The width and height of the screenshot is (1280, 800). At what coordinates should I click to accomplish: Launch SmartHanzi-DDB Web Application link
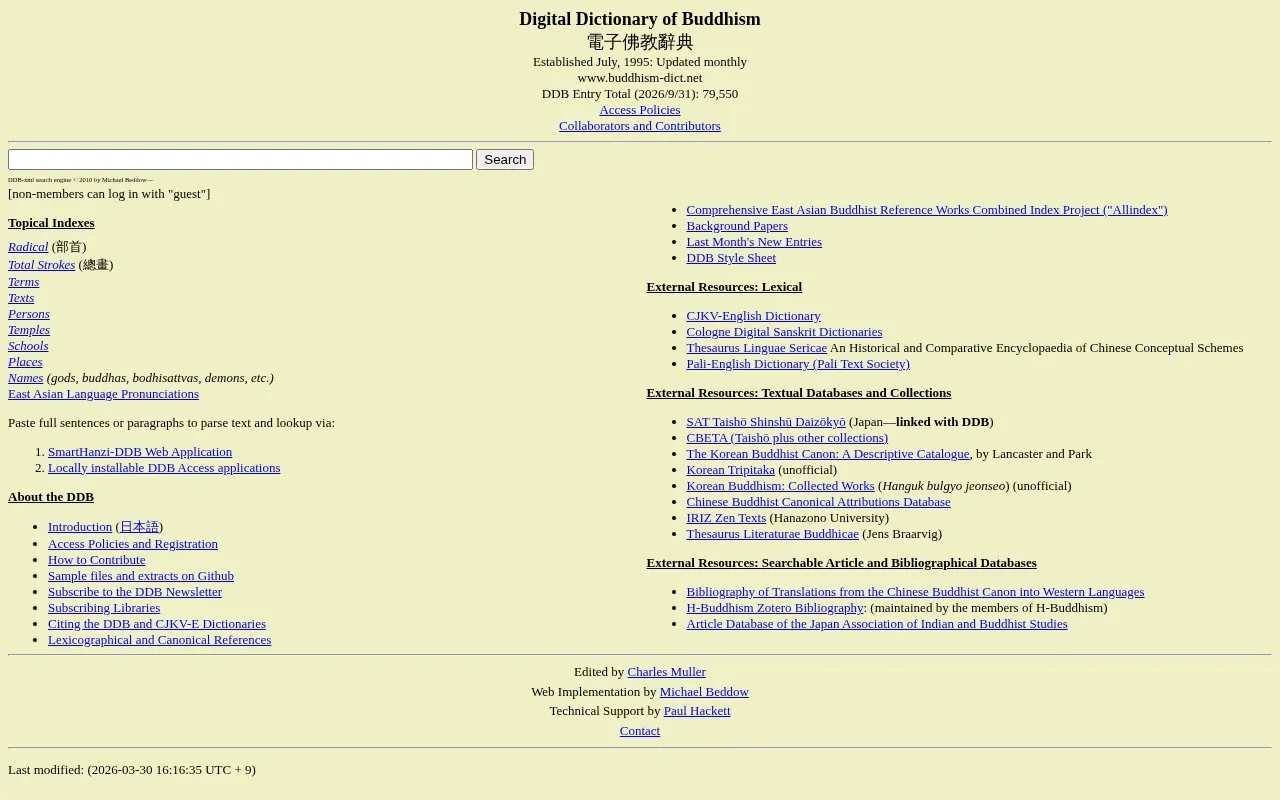(x=140, y=452)
